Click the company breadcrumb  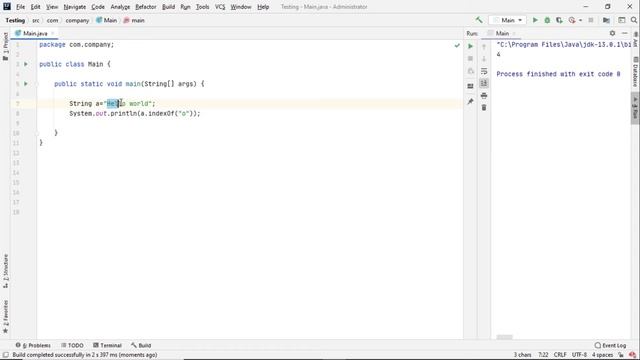77,20
